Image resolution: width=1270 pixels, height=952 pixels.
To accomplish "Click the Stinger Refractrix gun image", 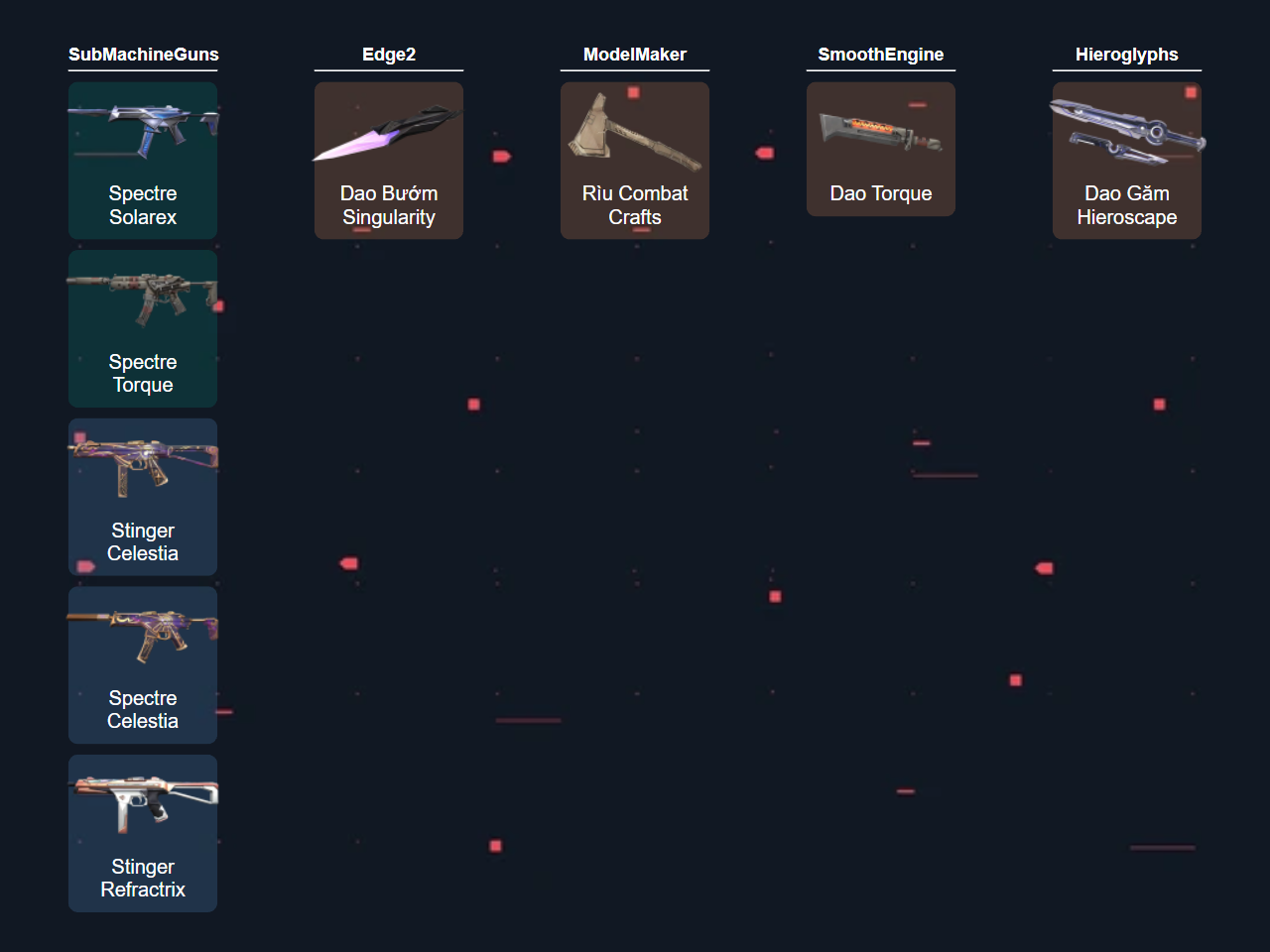I will point(143,803).
